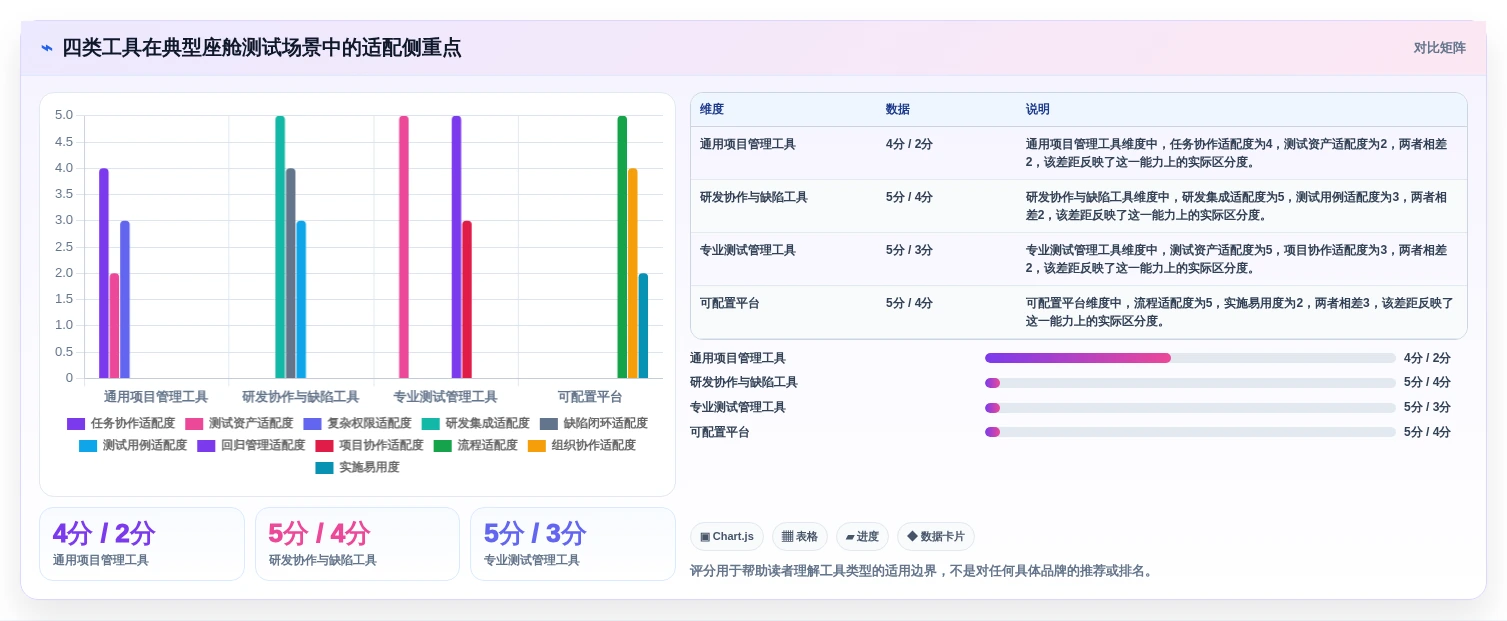
Task: Click the 可配置平台 label in the progress list
Action: (720, 432)
